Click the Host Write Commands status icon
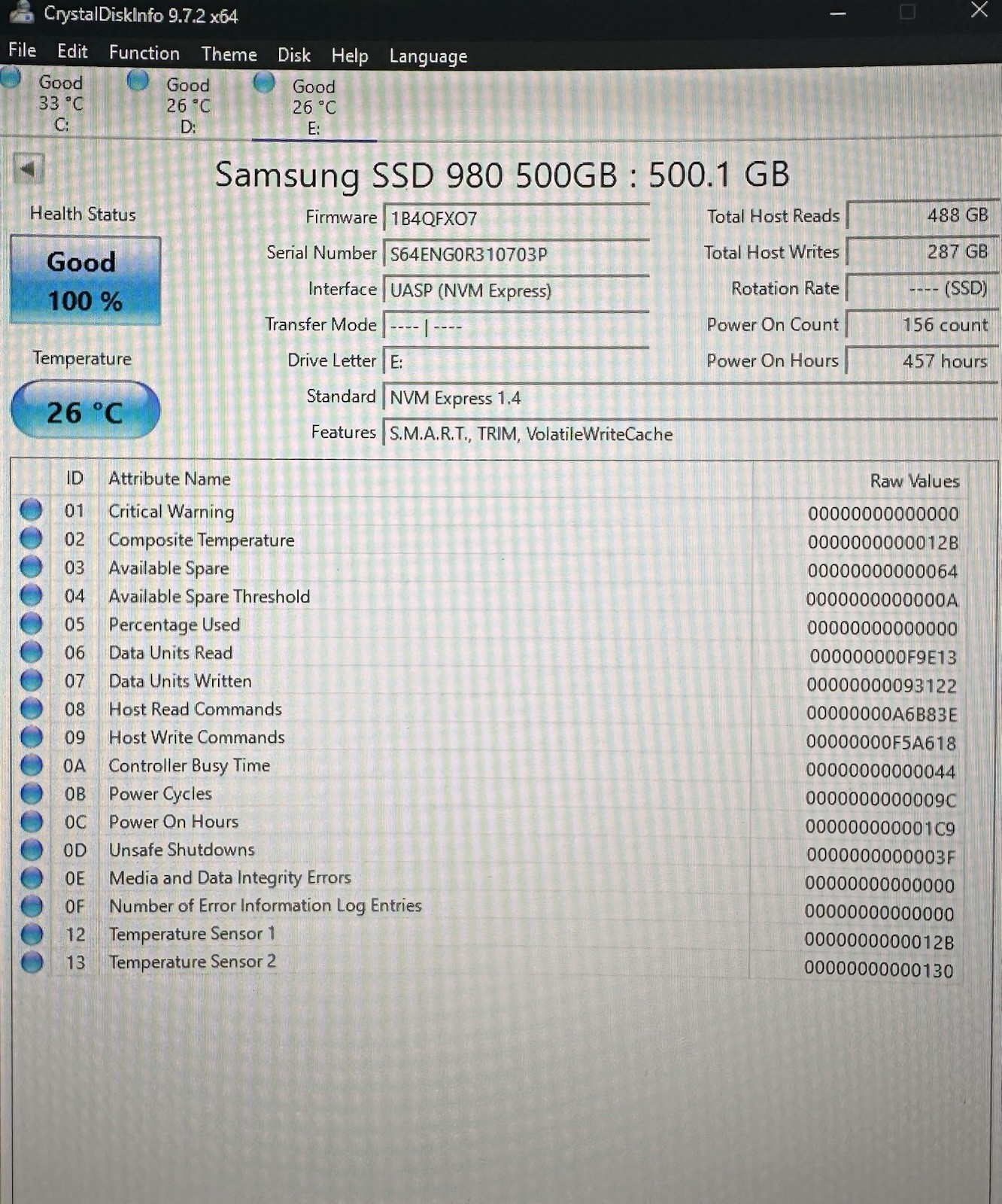The image size is (1002, 1204). 31,736
